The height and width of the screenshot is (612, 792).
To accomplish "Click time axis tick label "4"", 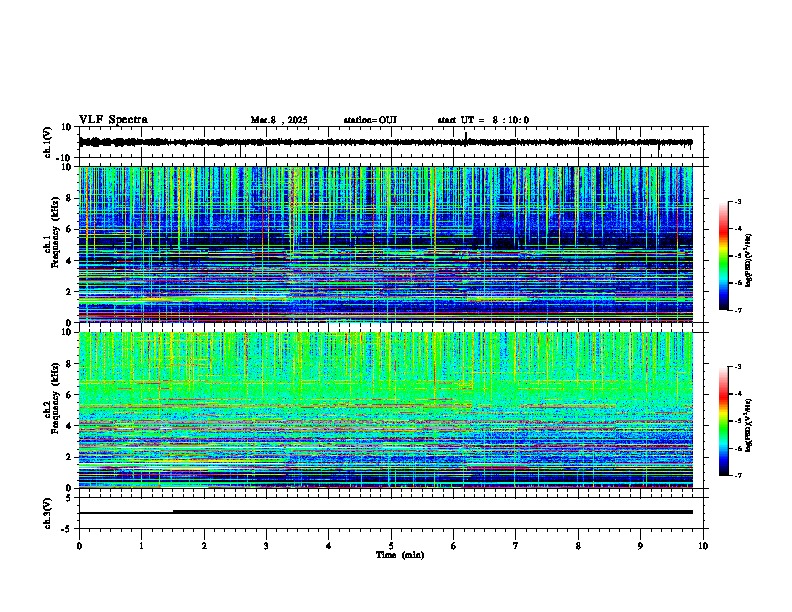I will [x=329, y=546].
